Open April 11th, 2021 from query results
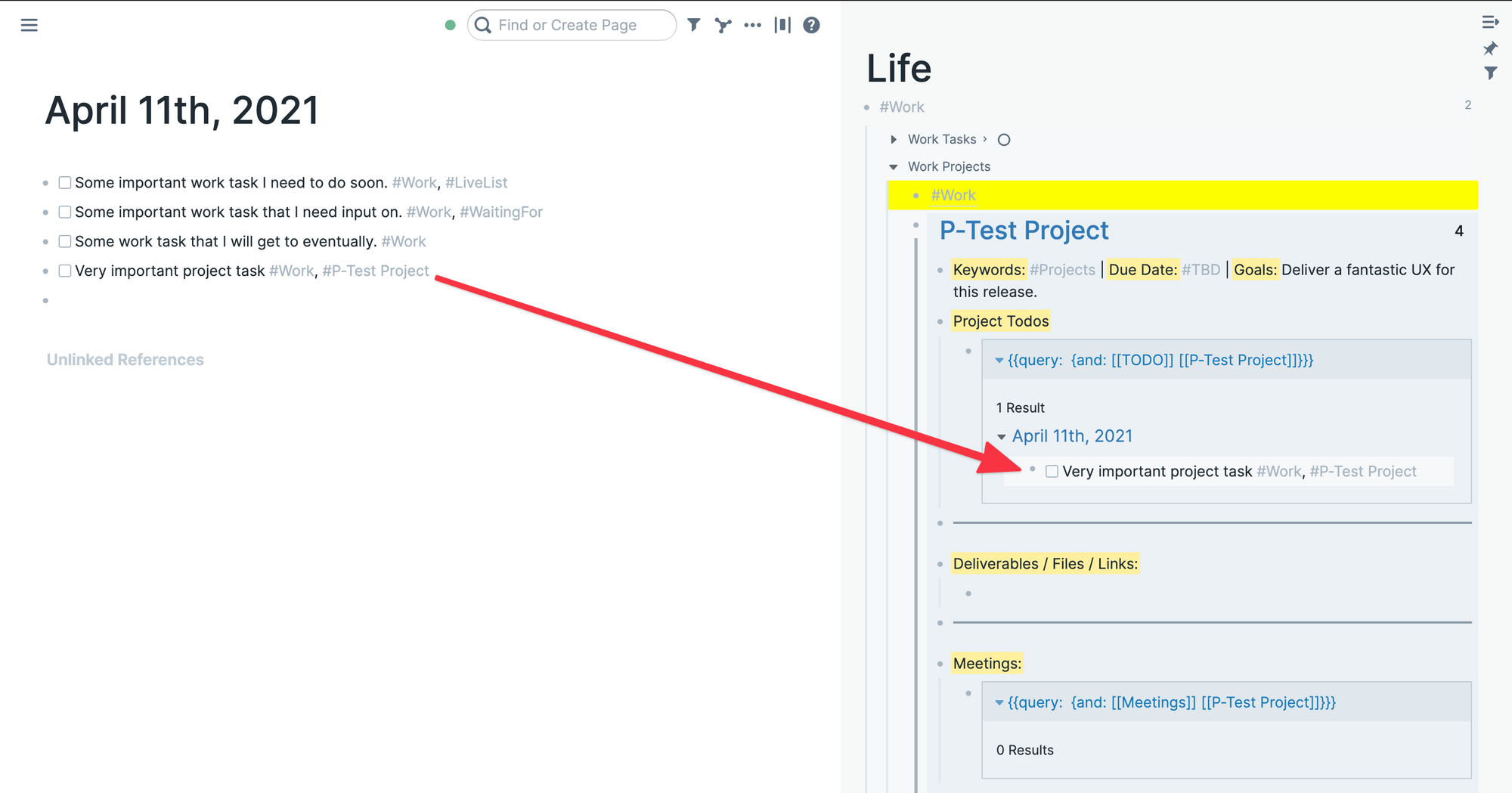The height and width of the screenshot is (793, 1512). click(1073, 435)
